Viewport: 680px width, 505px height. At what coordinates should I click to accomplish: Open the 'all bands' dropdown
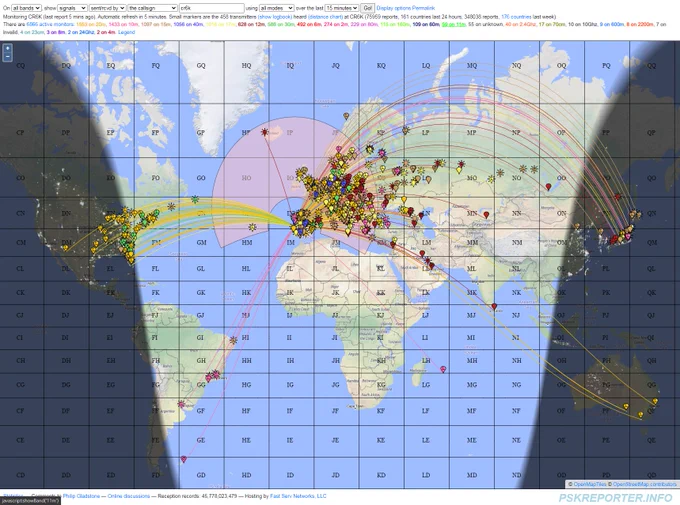click(26, 8)
